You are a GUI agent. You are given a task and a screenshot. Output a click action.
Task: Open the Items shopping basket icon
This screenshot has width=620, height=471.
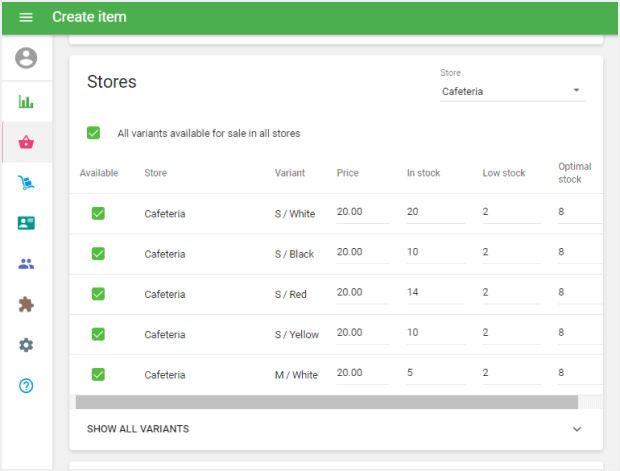(x=26, y=142)
